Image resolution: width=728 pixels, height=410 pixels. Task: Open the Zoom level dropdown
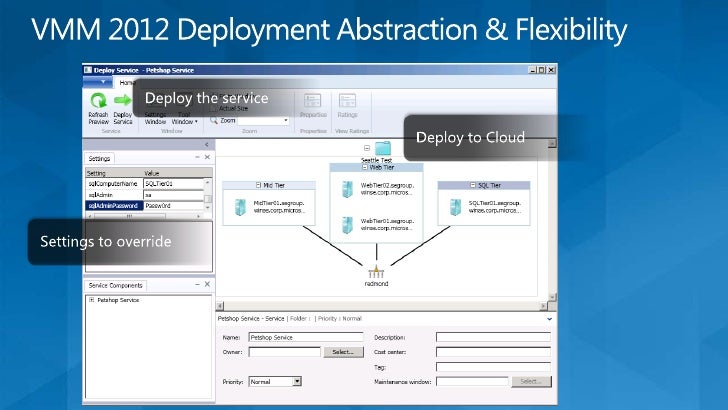tap(286, 120)
